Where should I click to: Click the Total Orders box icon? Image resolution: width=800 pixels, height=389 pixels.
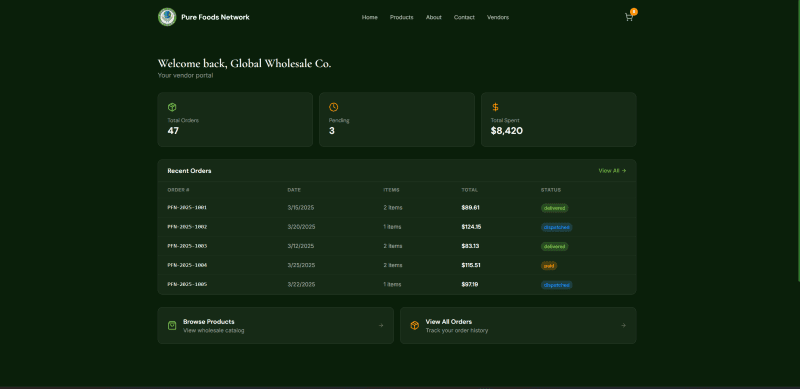(172, 107)
